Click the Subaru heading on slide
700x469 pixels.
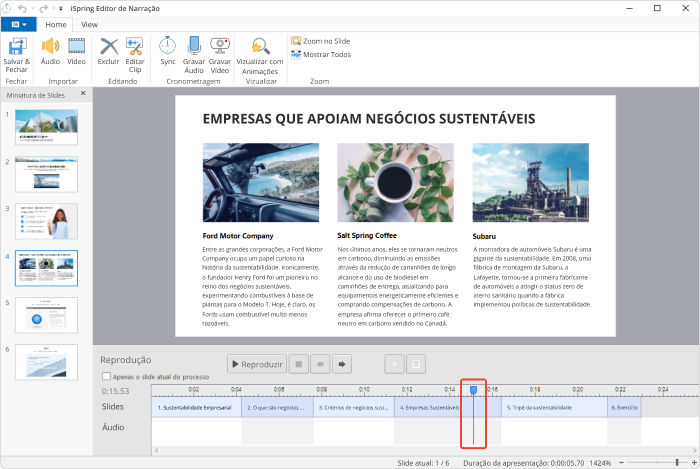click(x=484, y=236)
